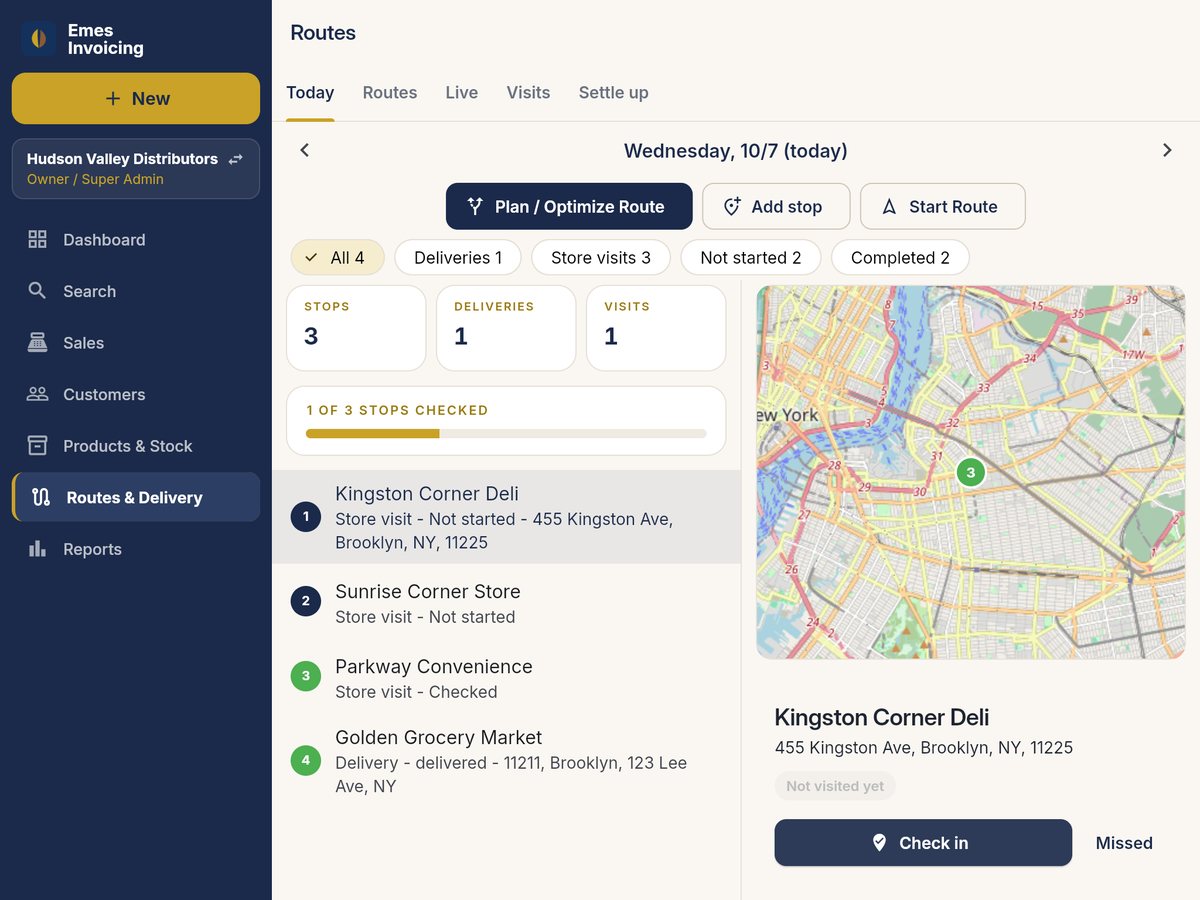Screen dimensions: 1200x900
Task: Click the Add stop button
Action: (x=776, y=206)
